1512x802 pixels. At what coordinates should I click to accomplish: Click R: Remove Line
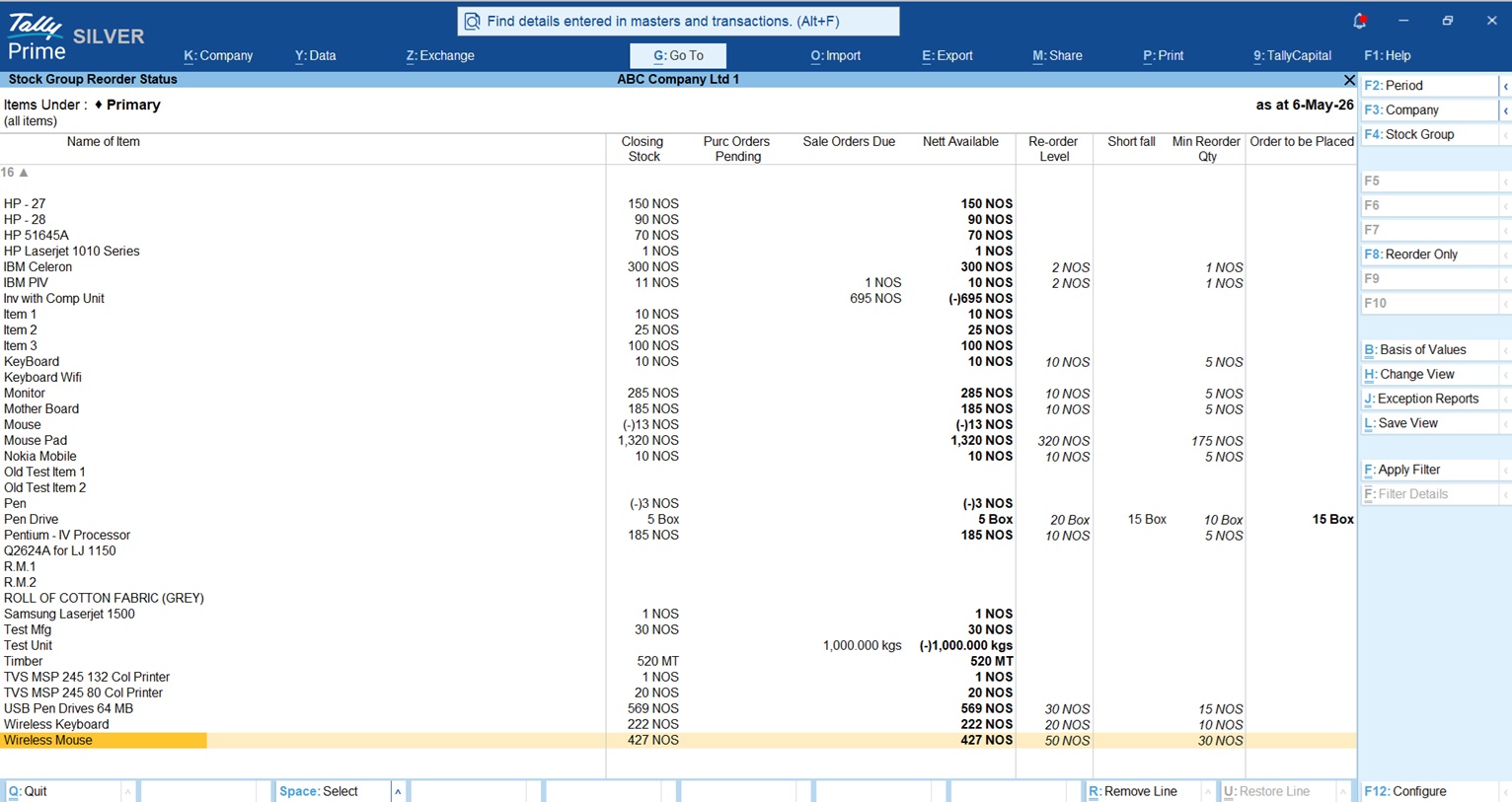[1143, 791]
